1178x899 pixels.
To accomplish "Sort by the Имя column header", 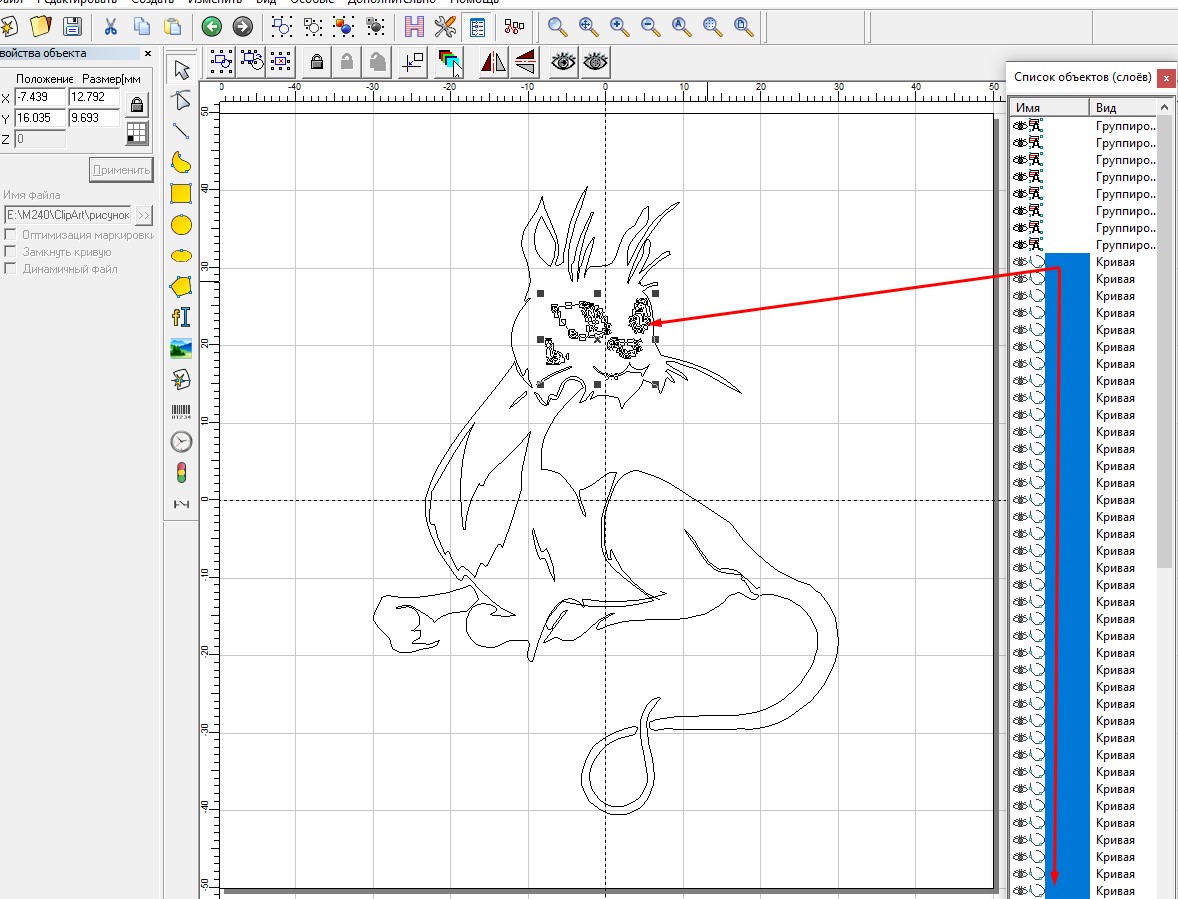I will 1049,107.
